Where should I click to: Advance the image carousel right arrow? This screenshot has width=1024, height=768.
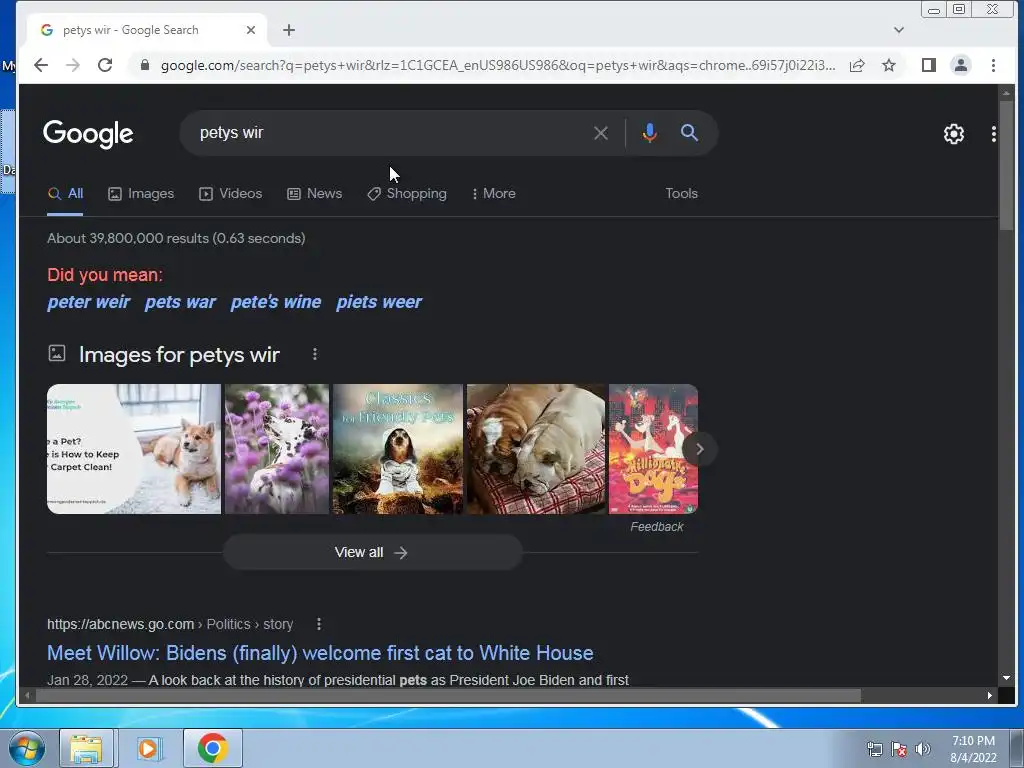pos(699,449)
